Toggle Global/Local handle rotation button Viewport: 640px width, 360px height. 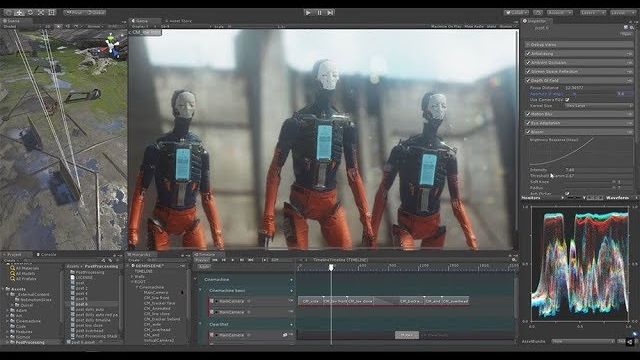coord(96,13)
